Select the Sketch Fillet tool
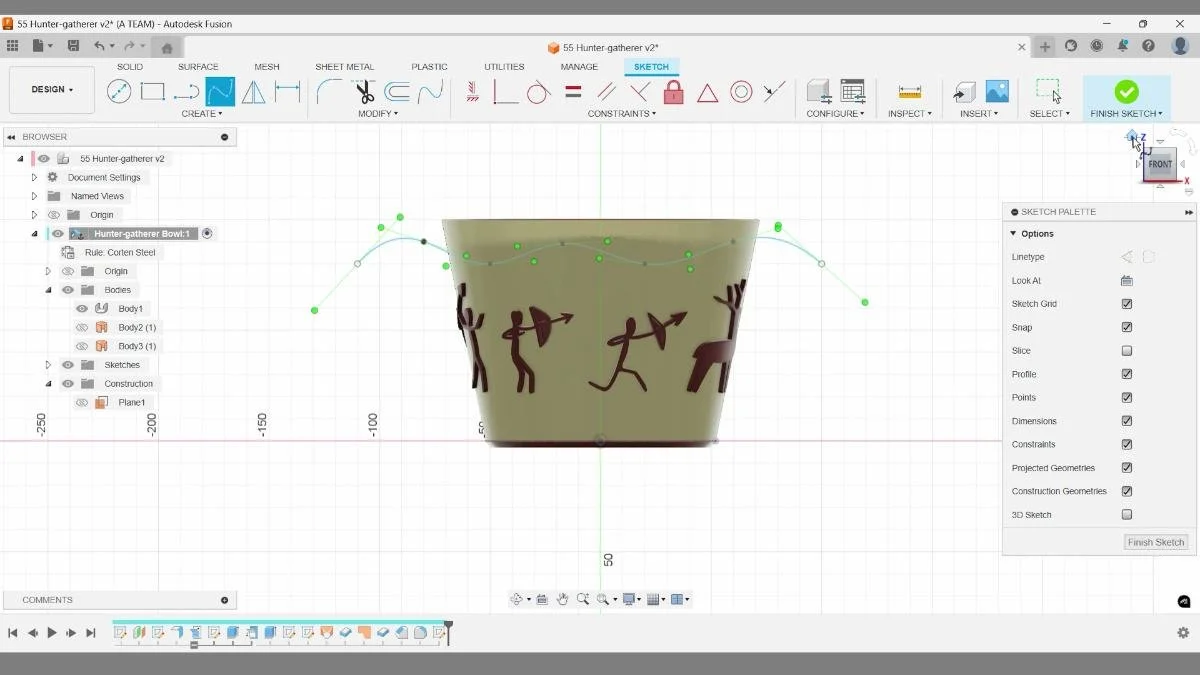This screenshot has height=675, width=1200. click(x=330, y=91)
